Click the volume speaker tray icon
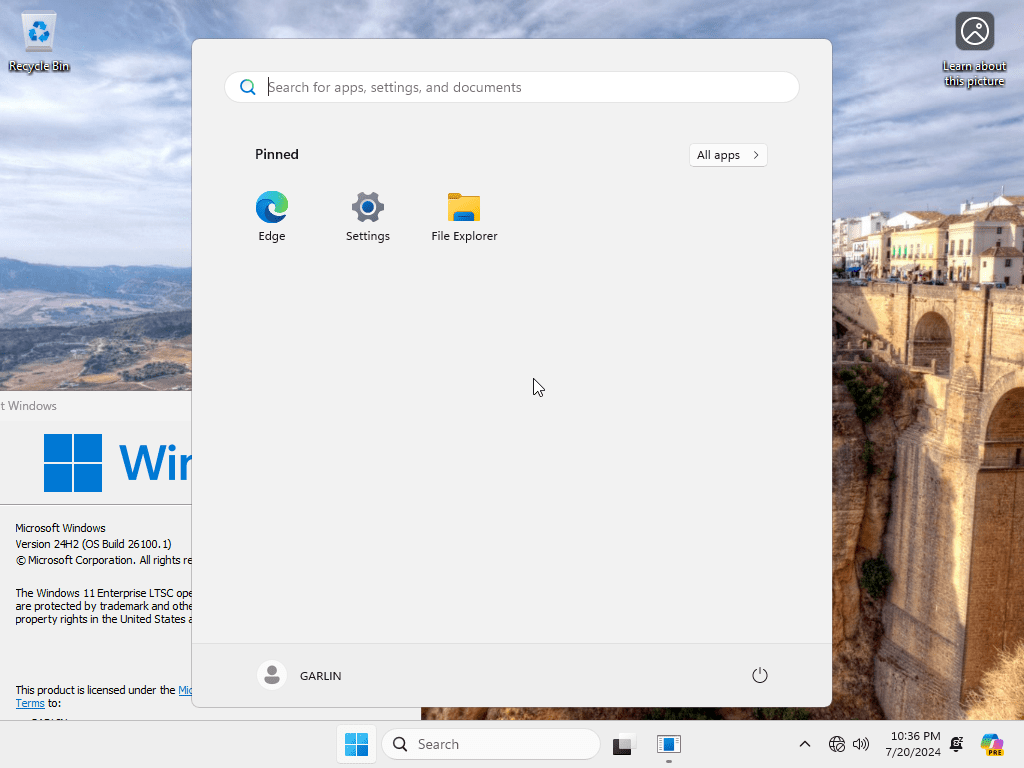The height and width of the screenshot is (768, 1024). click(x=861, y=744)
